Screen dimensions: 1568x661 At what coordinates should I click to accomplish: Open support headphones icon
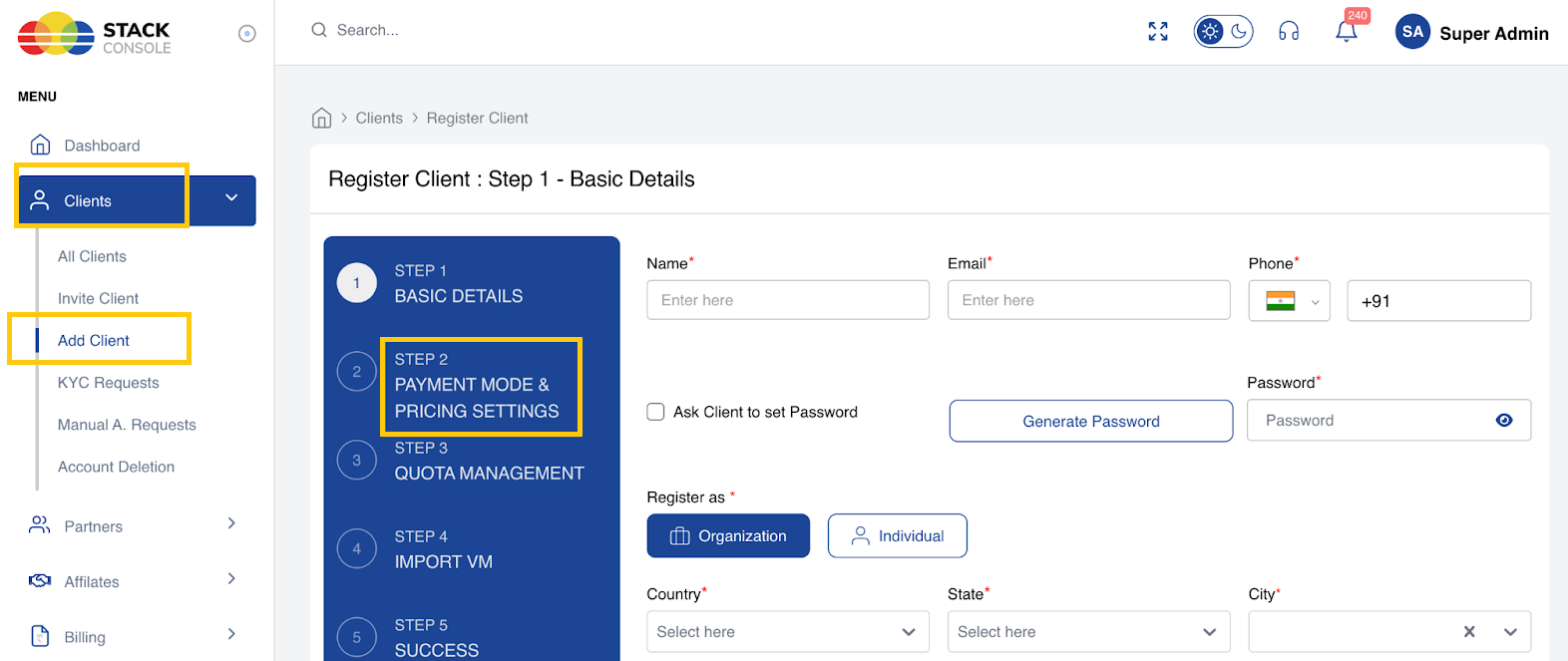(x=1289, y=32)
